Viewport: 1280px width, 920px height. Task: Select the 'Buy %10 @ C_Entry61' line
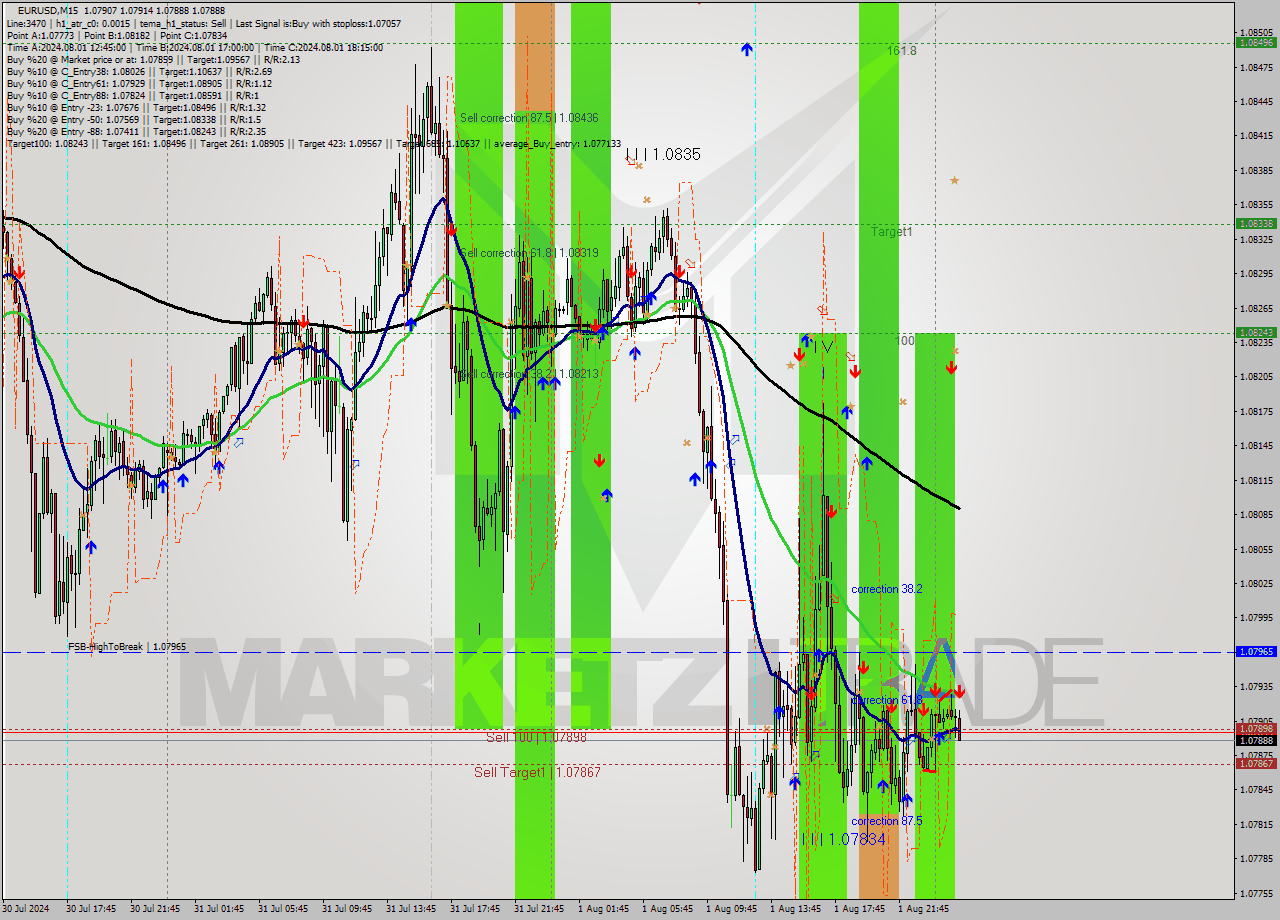click(x=139, y=83)
